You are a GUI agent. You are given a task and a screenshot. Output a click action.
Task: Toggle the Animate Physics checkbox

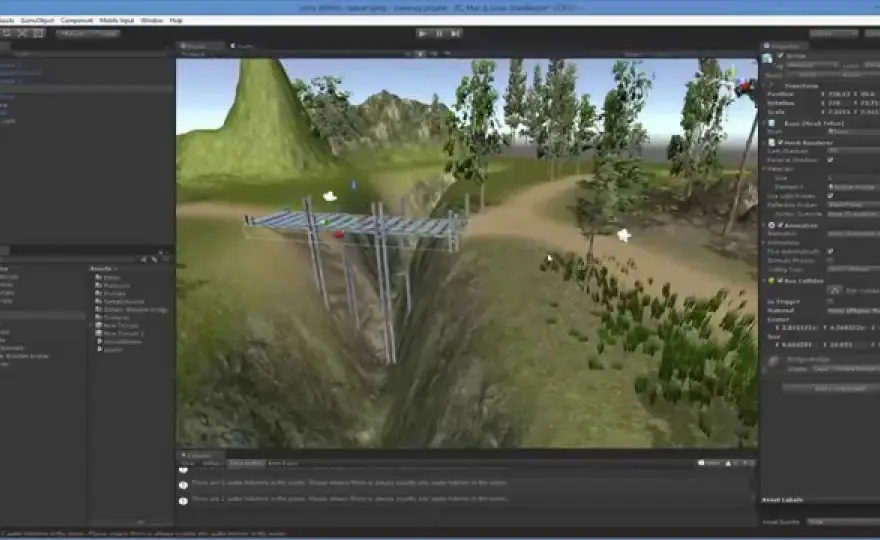point(830,260)
